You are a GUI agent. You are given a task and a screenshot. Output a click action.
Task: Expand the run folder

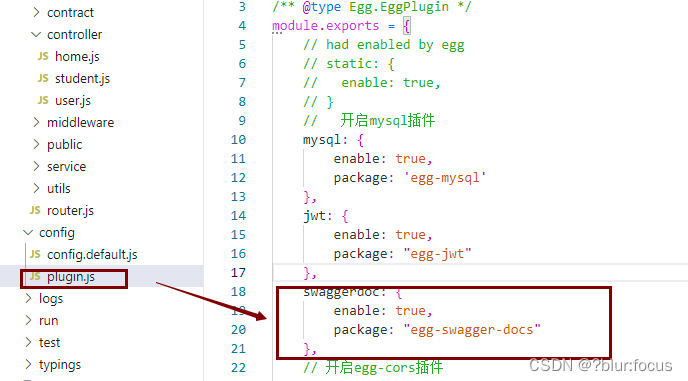tap(29, 320)
